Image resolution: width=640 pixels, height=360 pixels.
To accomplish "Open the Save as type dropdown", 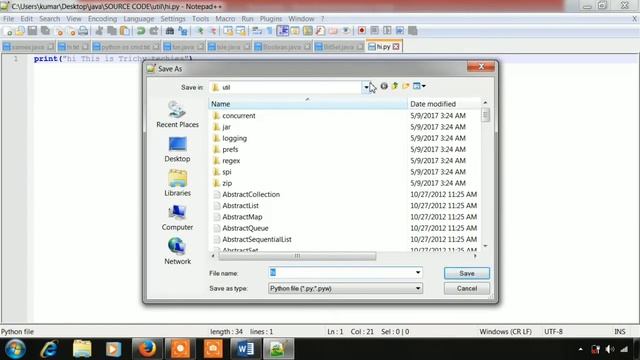I will click(x=345, y=289).
